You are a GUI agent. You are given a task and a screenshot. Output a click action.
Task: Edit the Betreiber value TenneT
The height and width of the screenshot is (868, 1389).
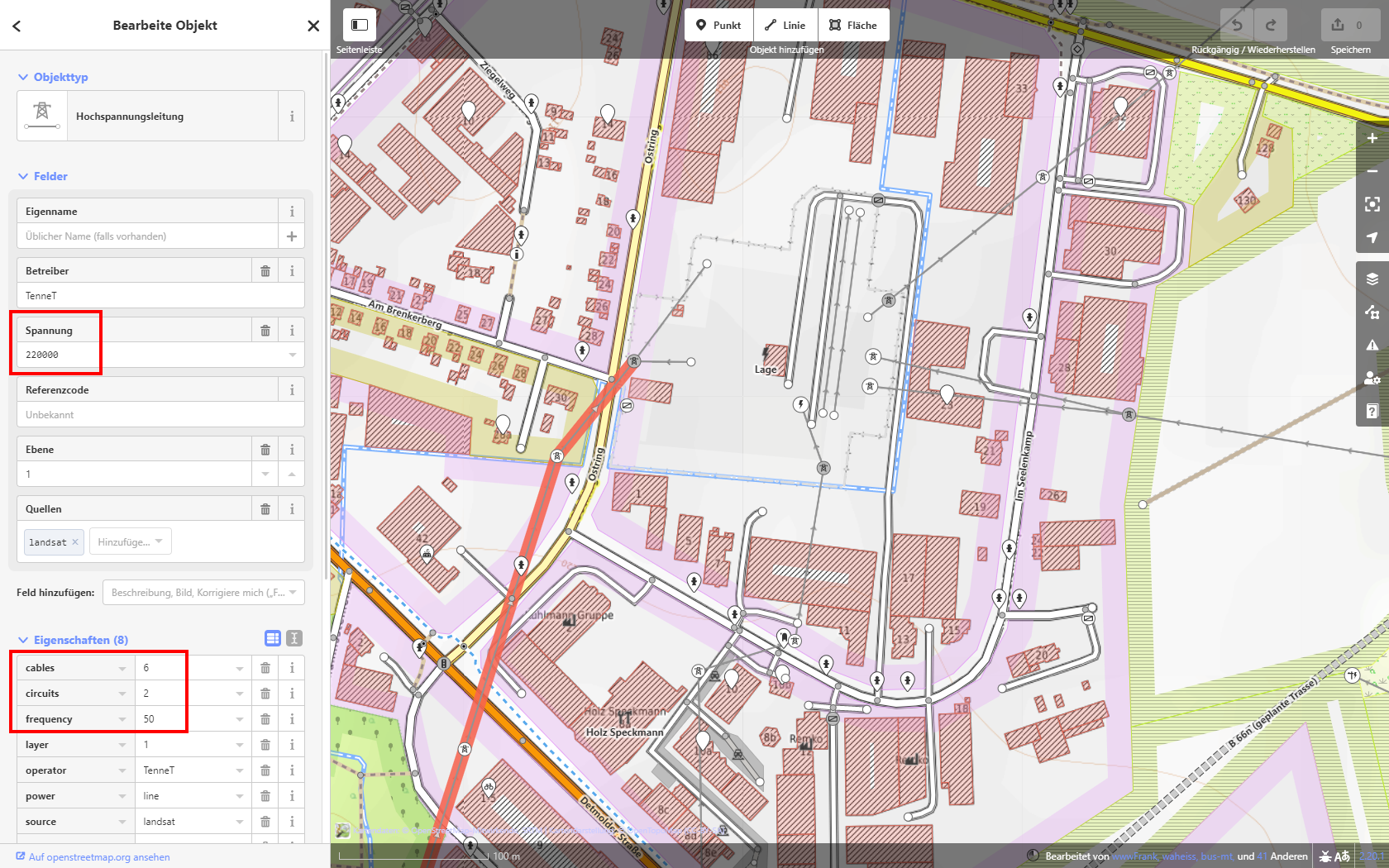160,296
